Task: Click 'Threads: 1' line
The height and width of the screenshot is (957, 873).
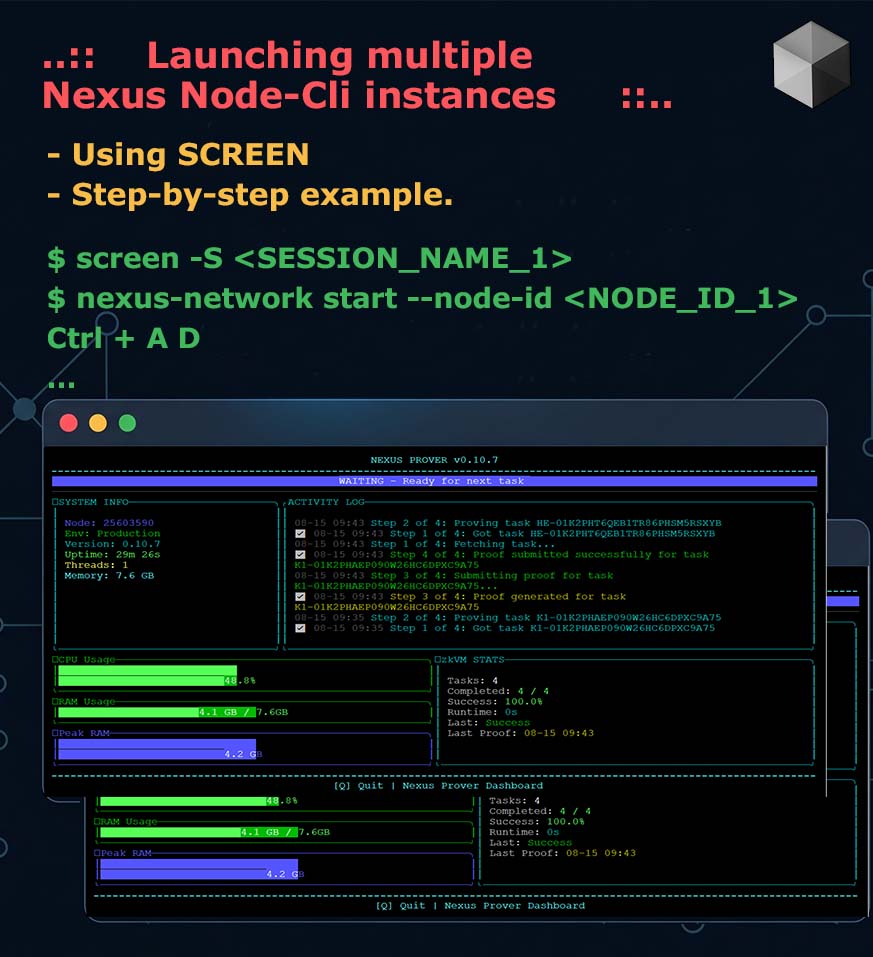Action: point(96,565)
